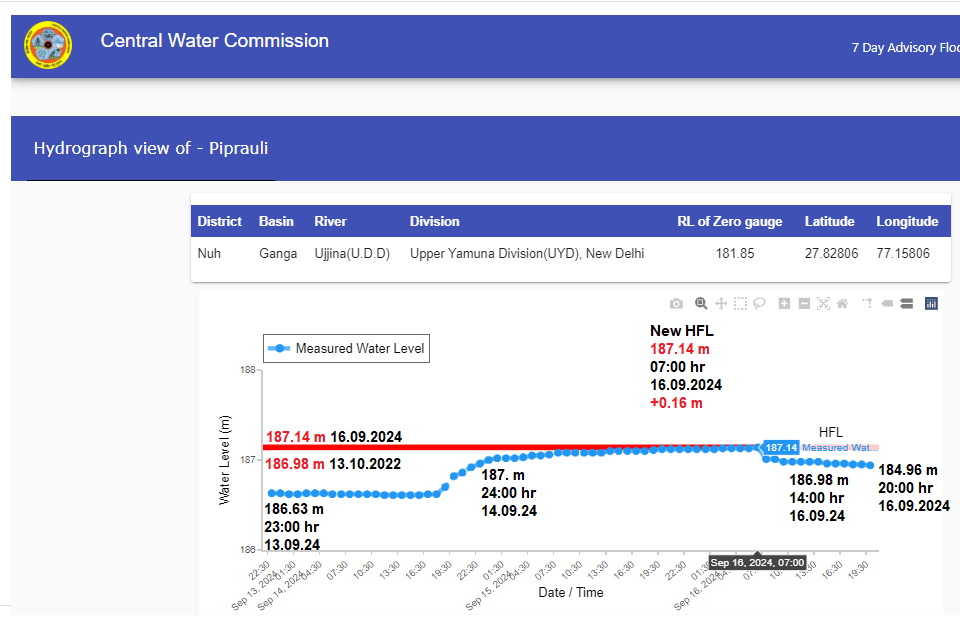Enable show closest data on hover
Screen dimensions: 960x640
coord(886,304)
